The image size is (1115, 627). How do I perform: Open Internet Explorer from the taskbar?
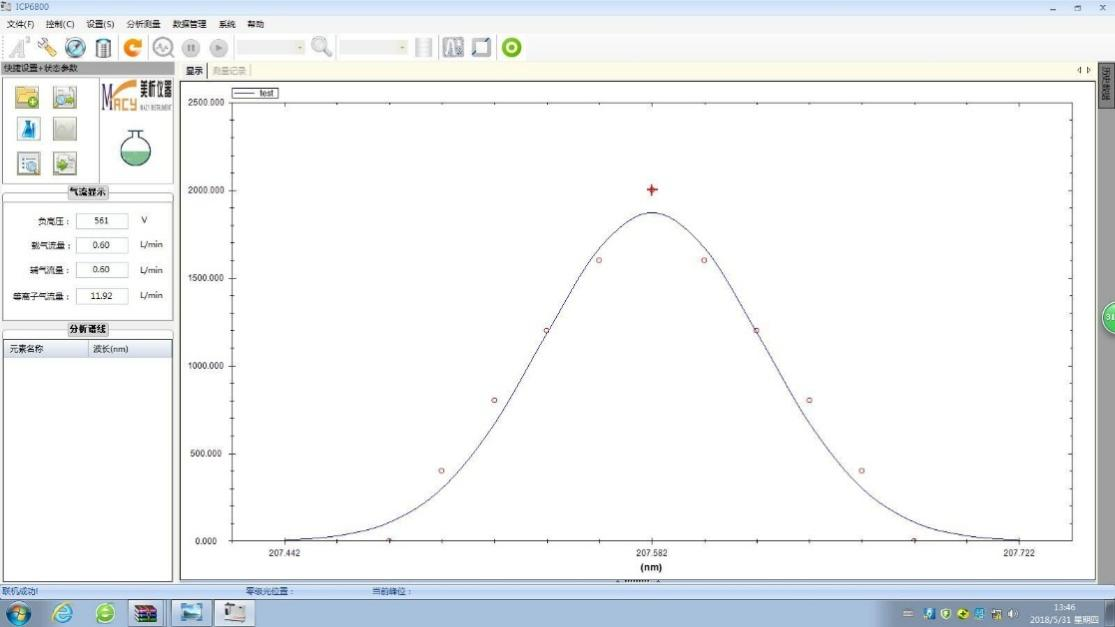pos(62,612)
